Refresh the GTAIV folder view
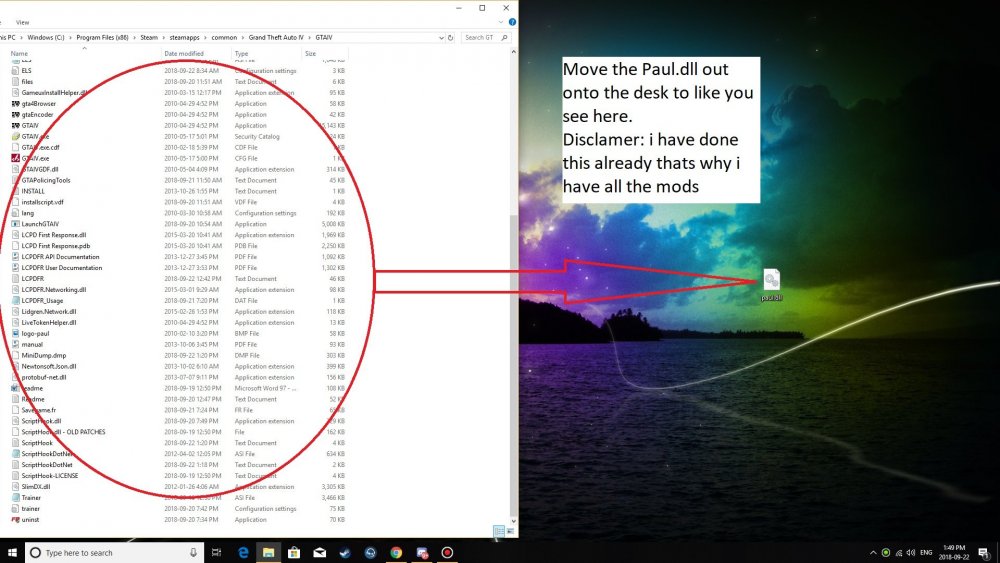This screenshot has height=563, width=1000. 450,38
